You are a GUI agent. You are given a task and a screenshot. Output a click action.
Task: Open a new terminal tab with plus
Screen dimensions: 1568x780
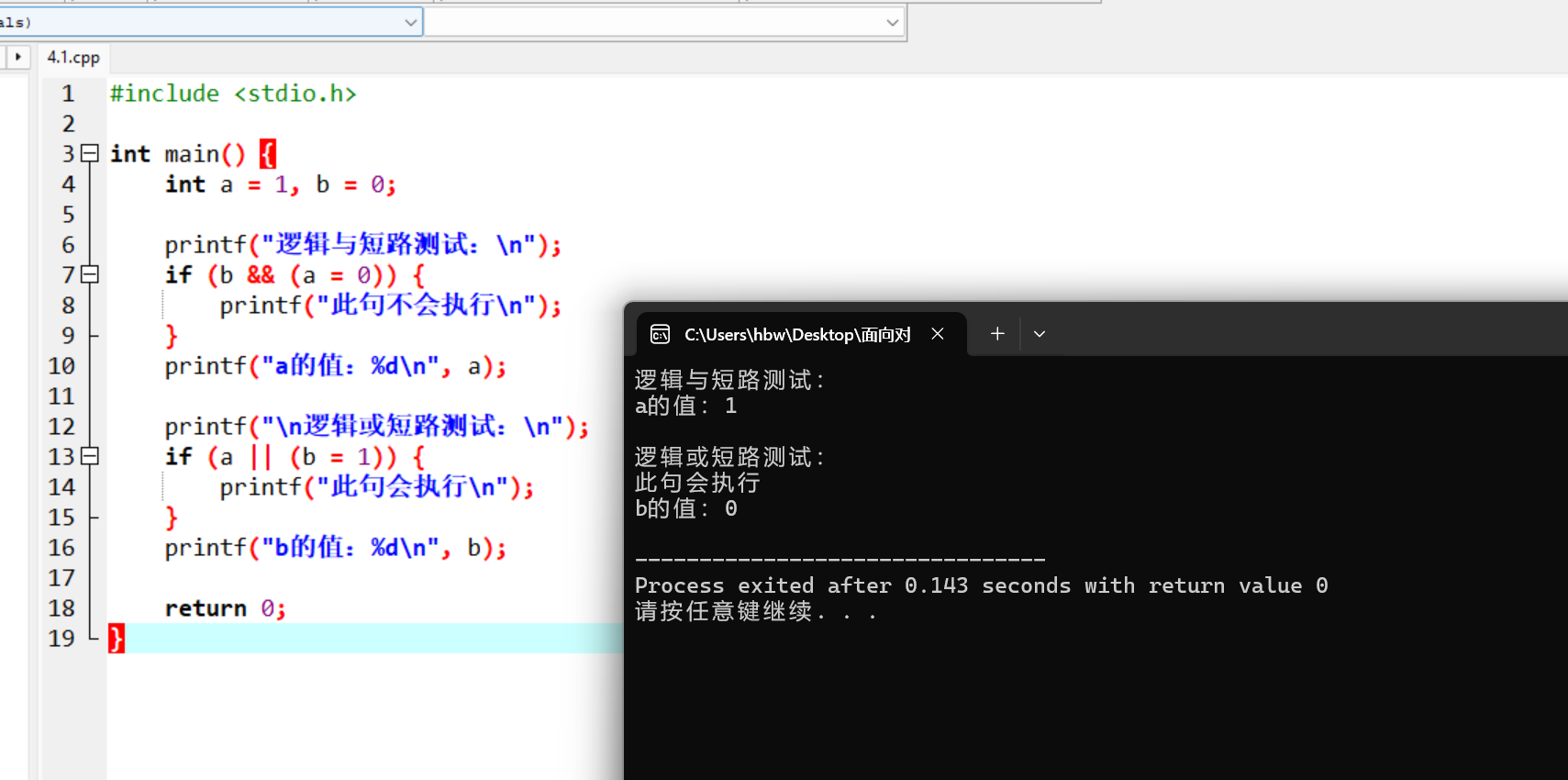(x=997, y=334)
